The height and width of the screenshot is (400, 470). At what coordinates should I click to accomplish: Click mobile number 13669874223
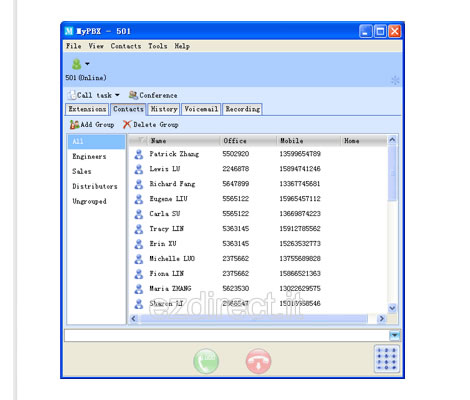[300, 214]
